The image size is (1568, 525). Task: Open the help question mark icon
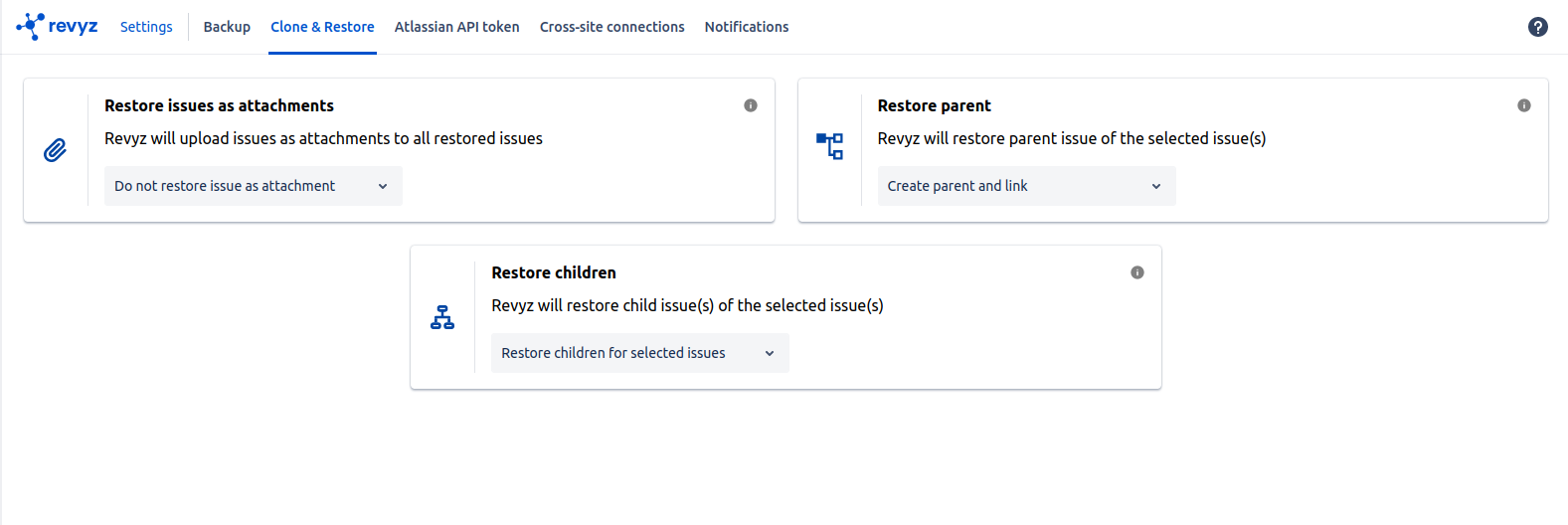(1537, 27)
